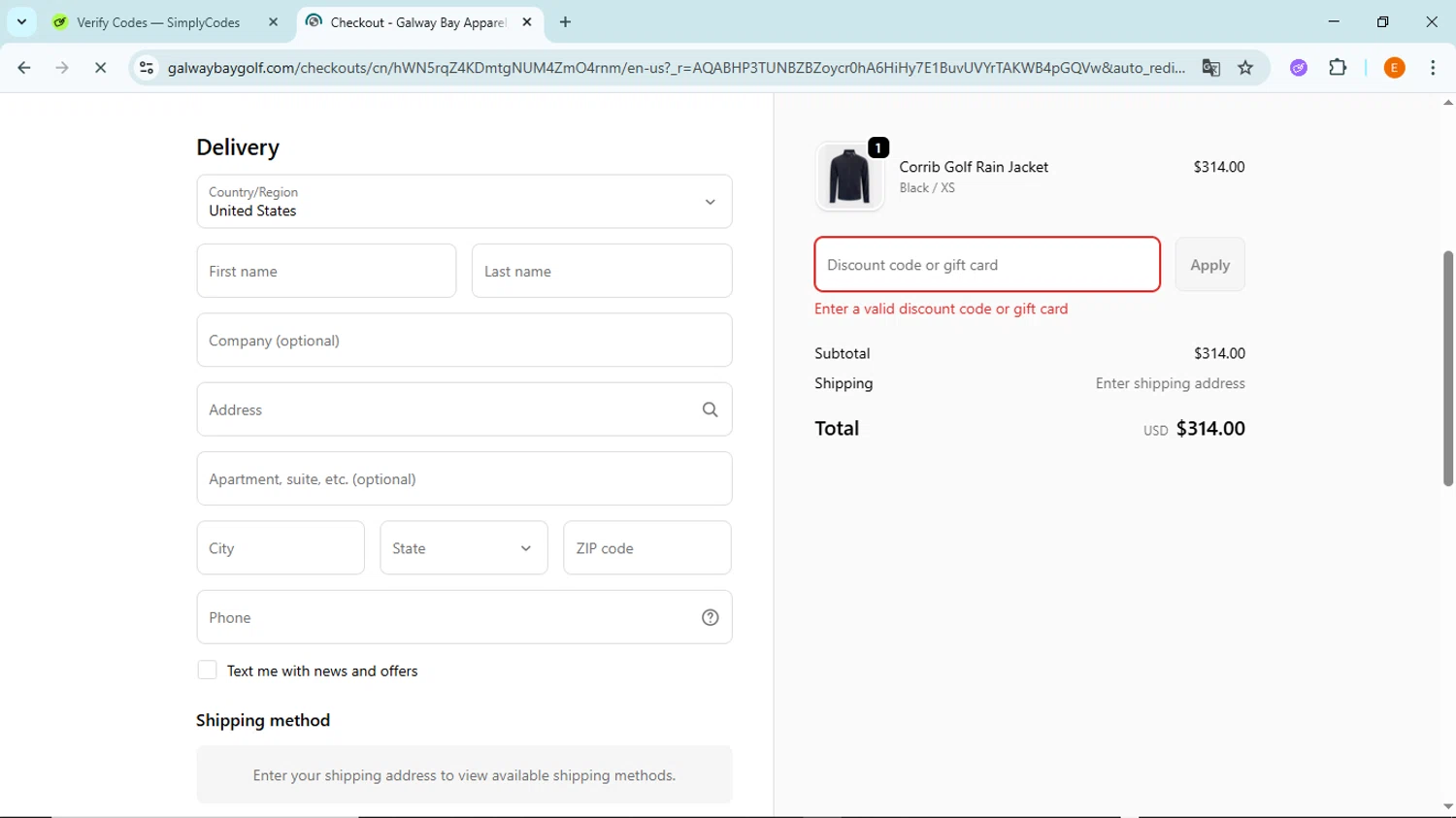Open the profile avatar E
The image size is (1456, 818).
click(x=1394, y=68)
